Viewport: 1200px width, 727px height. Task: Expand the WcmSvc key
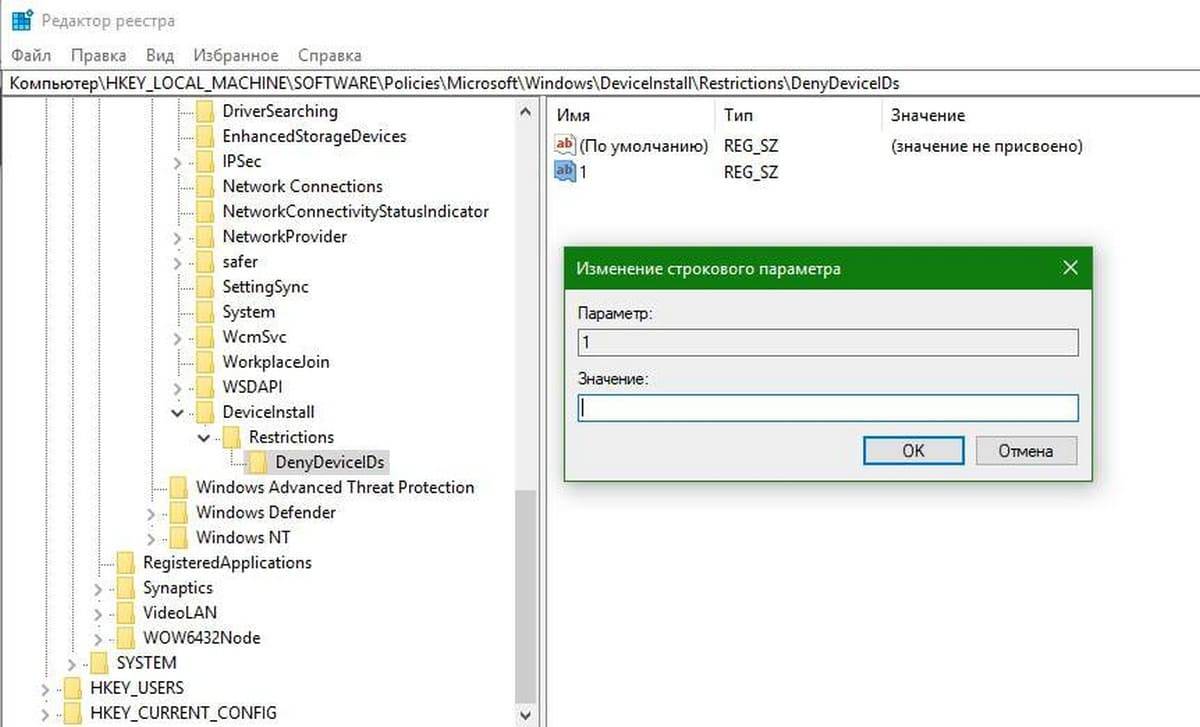pyautogui.click(x=178, y=337)
